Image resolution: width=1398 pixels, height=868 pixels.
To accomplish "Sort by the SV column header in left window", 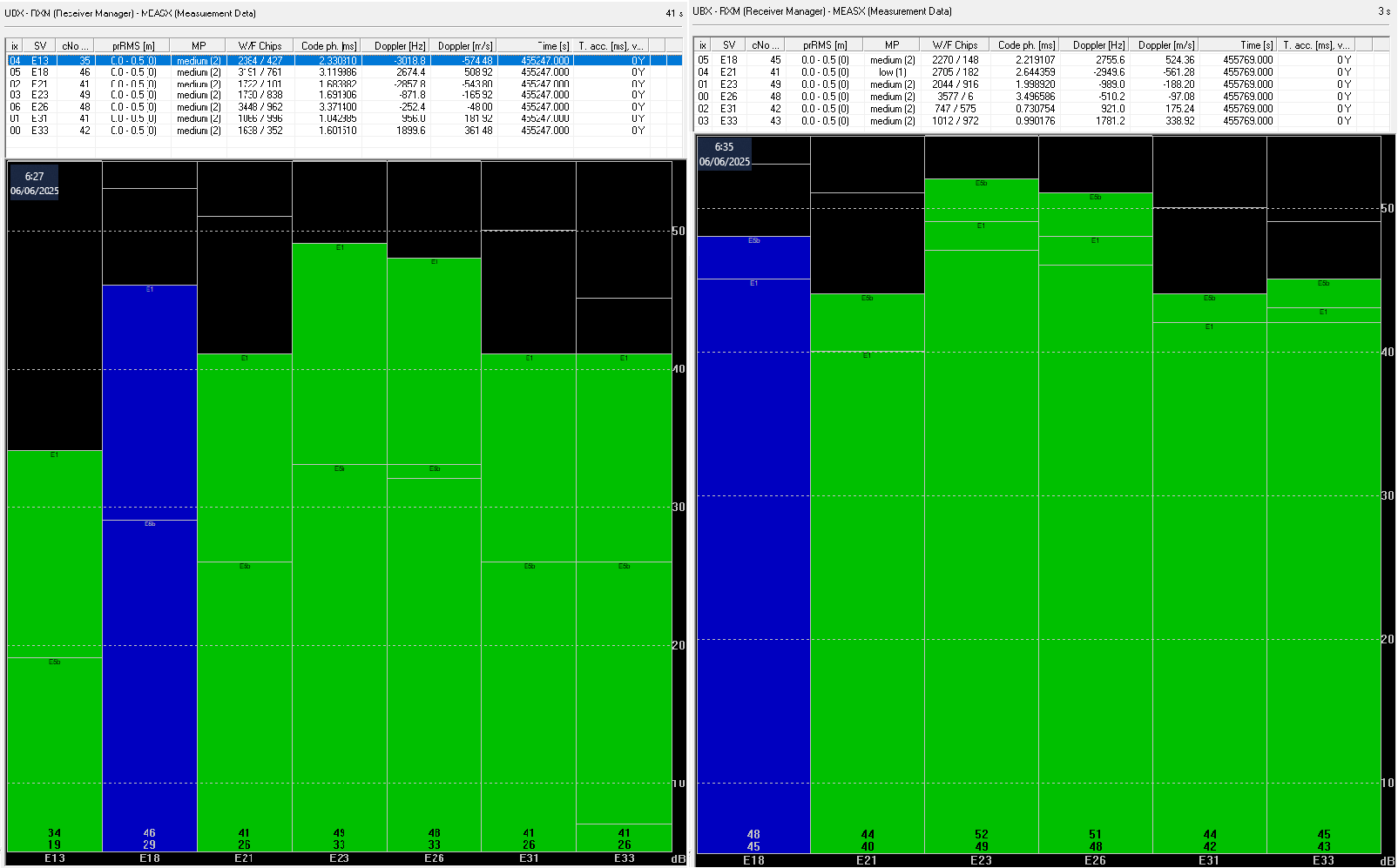I will click(40, 46).
